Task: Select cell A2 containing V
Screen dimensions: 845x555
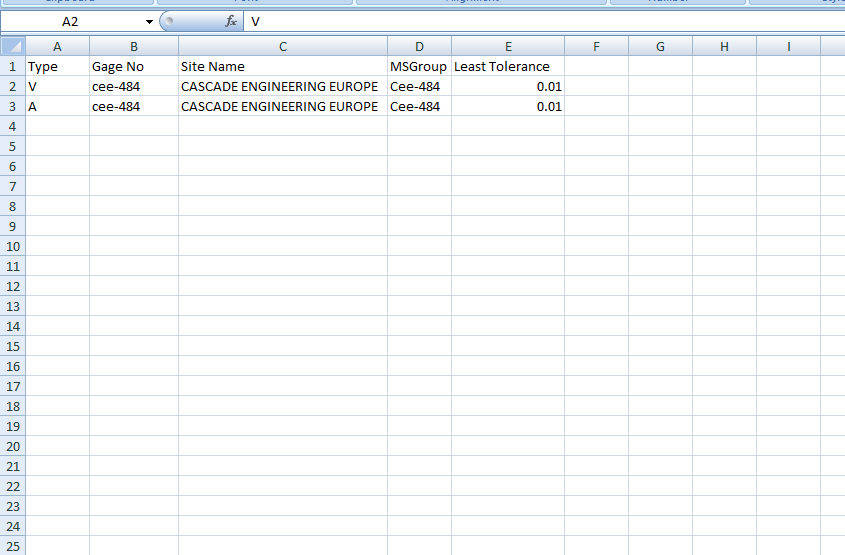Action: [x=57, y=86]
